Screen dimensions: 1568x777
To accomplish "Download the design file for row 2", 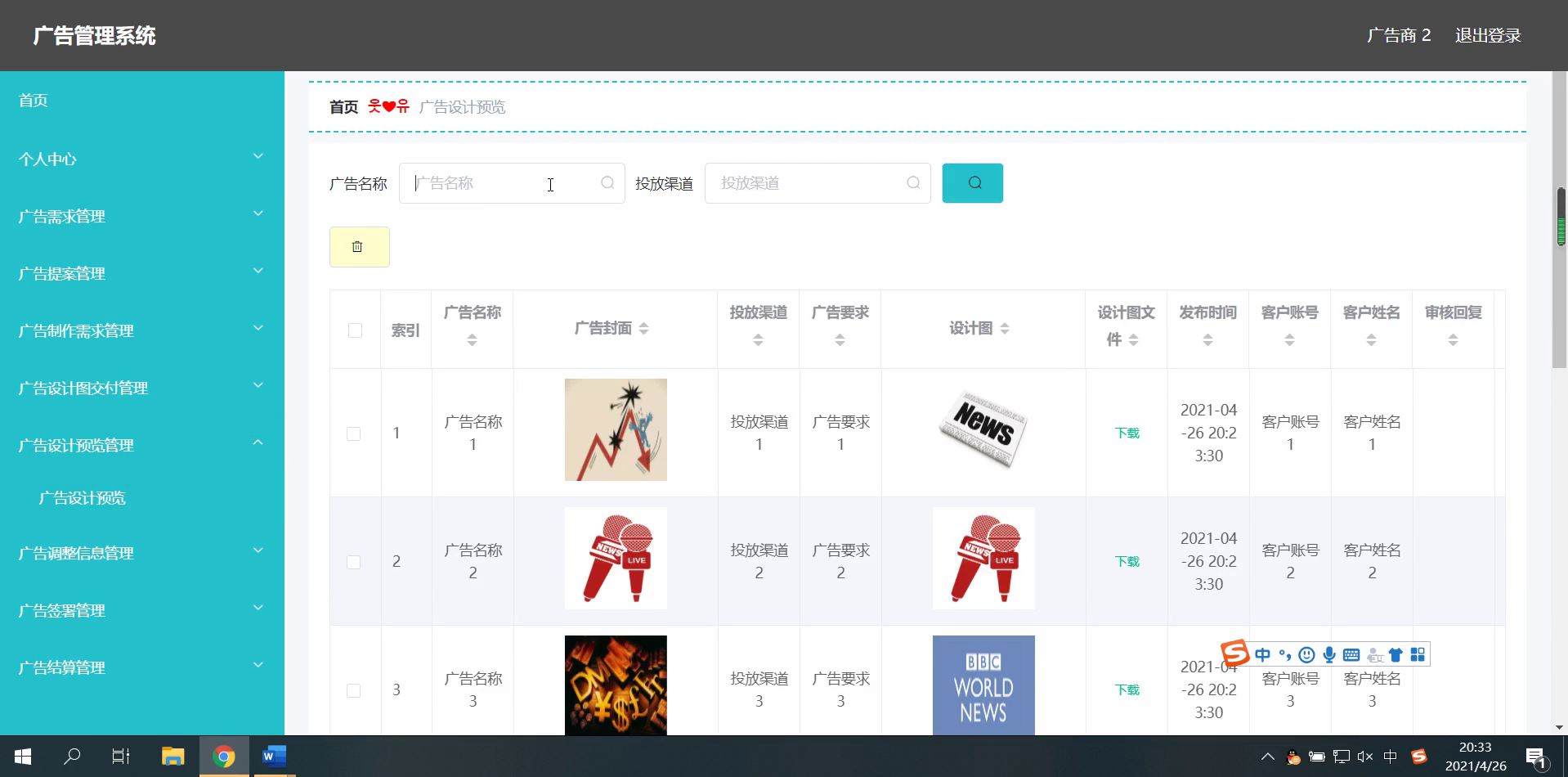I will (x=1127, y=561).
